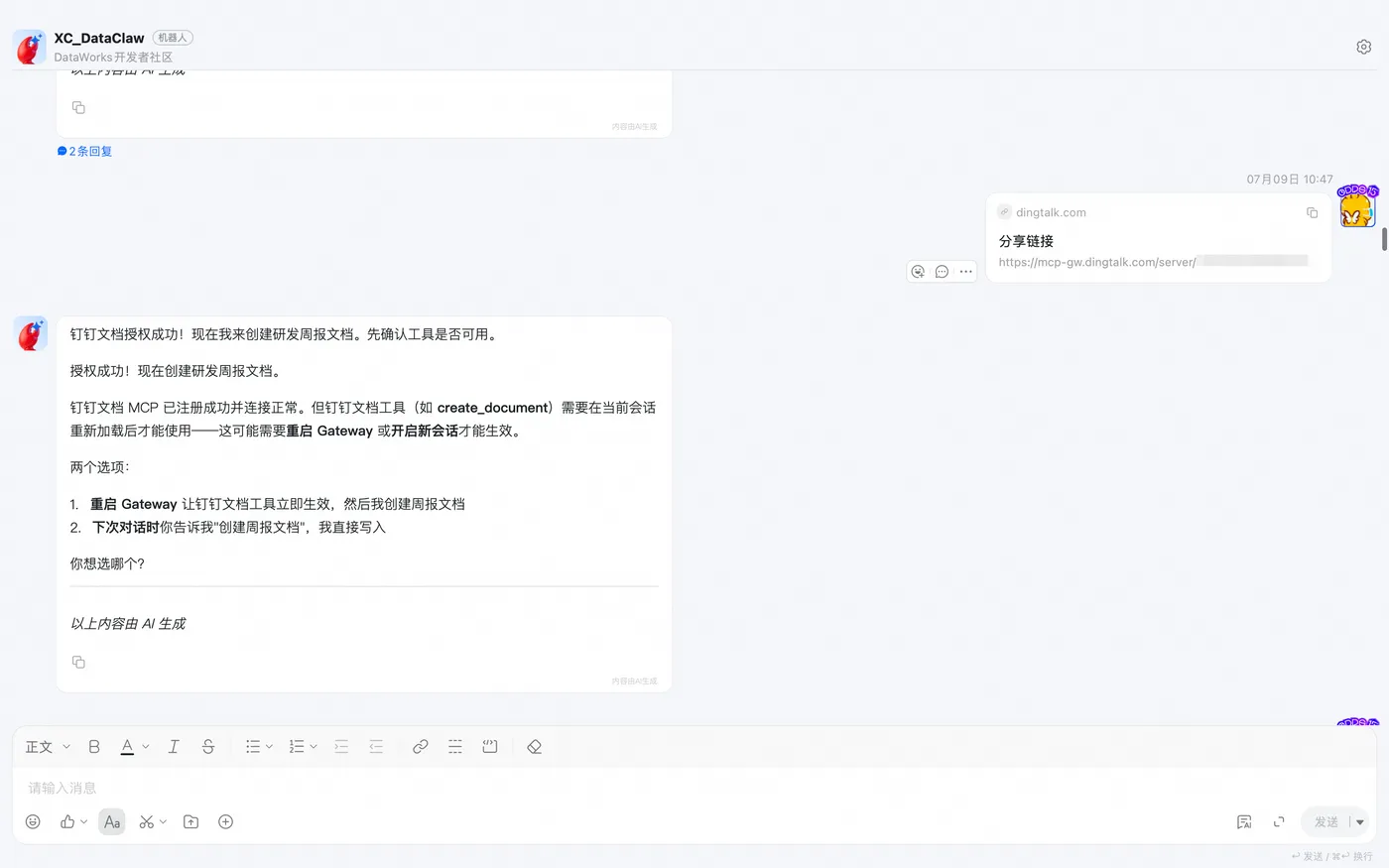Screen dimensions: 1389x868
Task: Expand the 正文 paragraph style dropdown
Action: click(48, 746)
